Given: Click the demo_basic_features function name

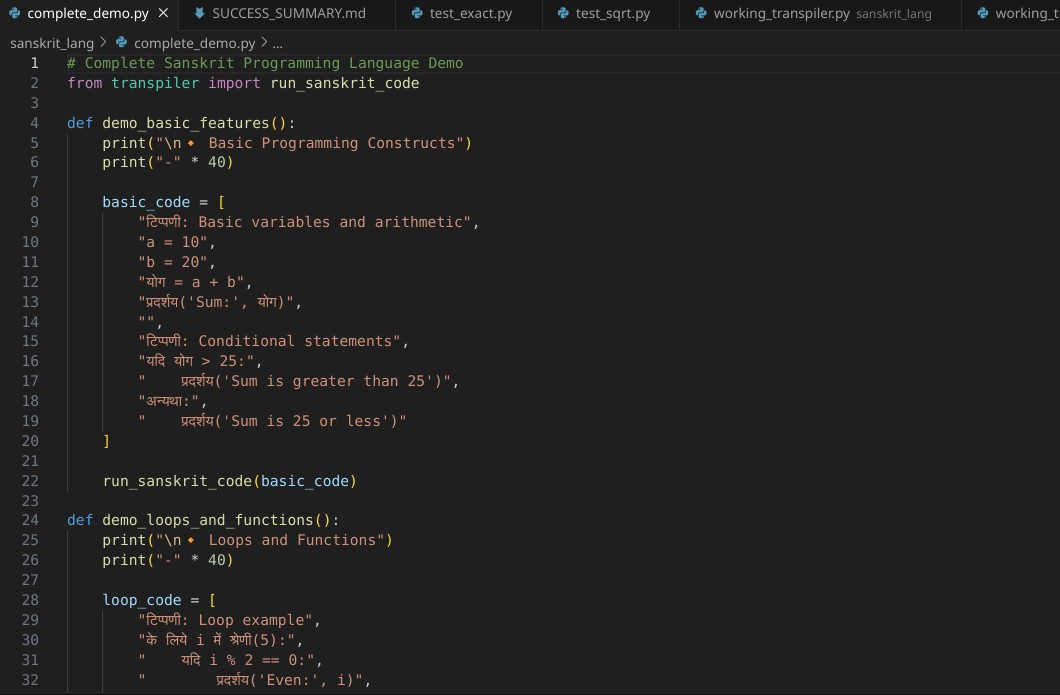Looking at the screenshot, I should (x=186, y=123).
